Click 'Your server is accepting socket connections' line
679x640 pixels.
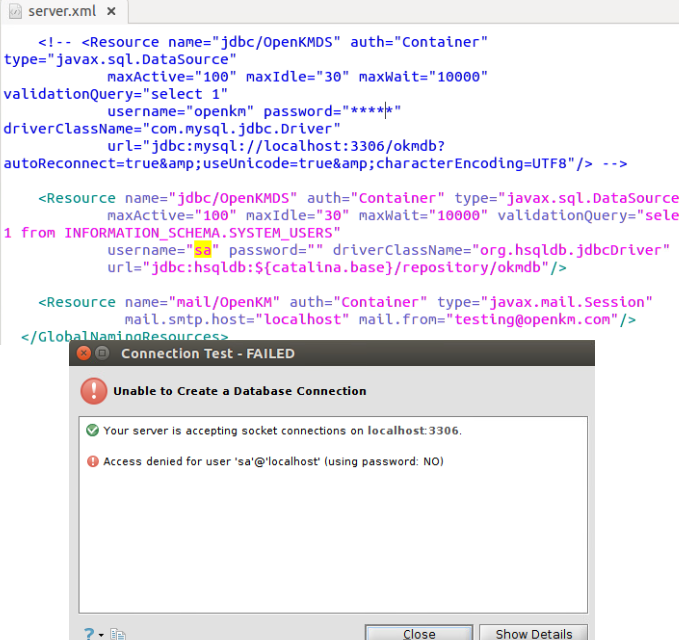pos(282,431)
